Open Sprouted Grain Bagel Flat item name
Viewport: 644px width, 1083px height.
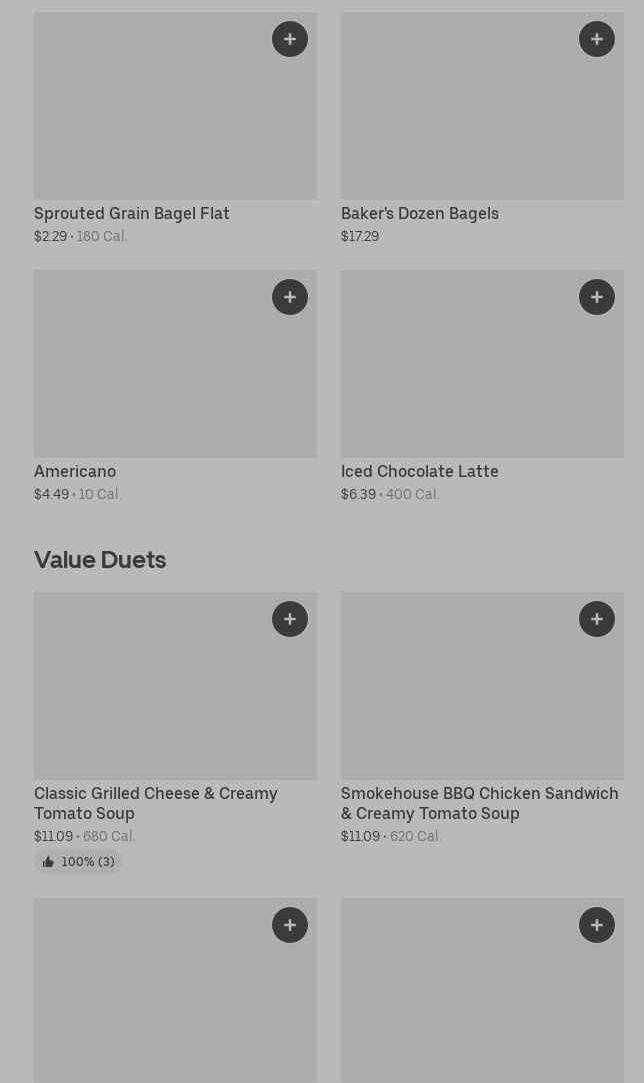[x=132, y=213]
